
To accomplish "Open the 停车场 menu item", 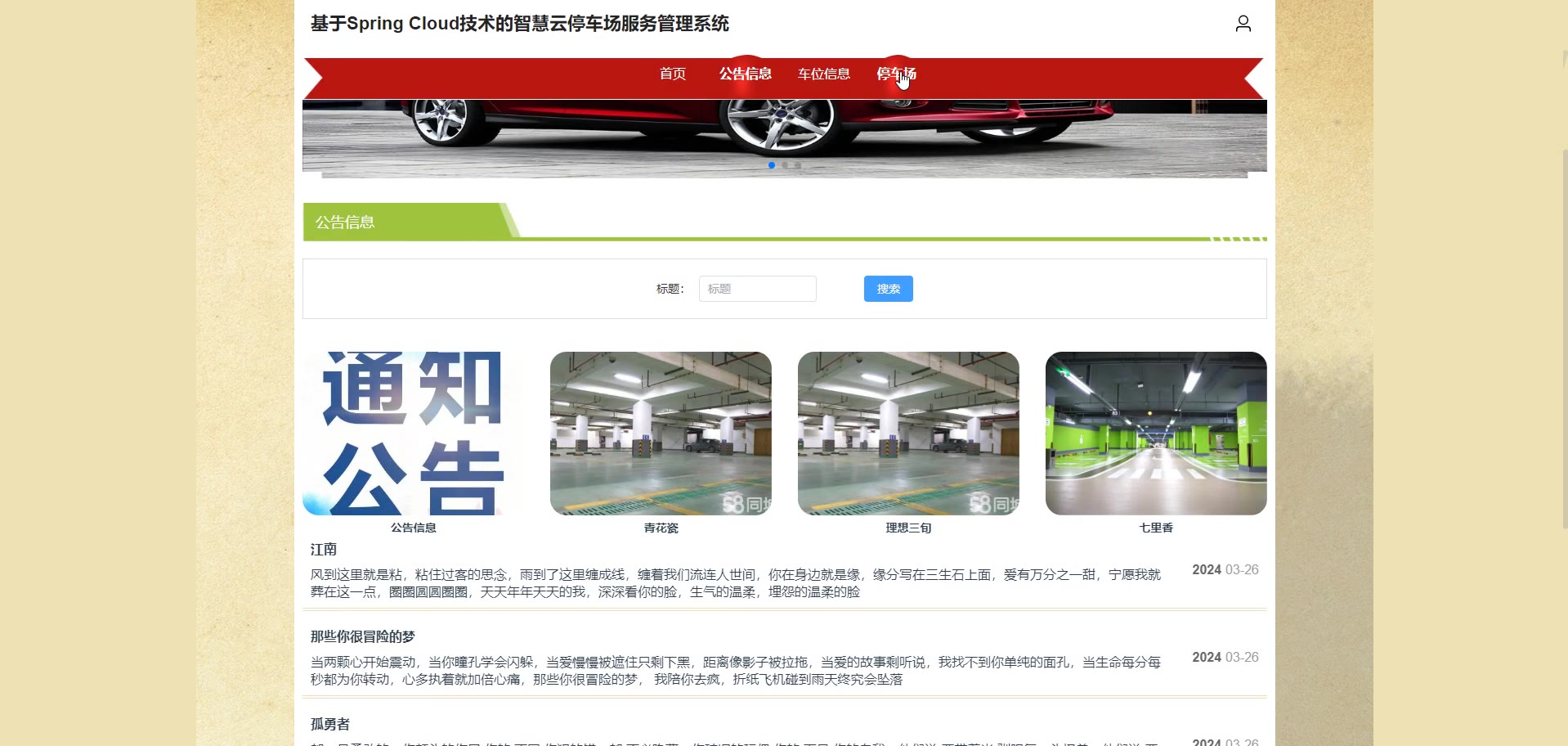I will tap(896, 74).
